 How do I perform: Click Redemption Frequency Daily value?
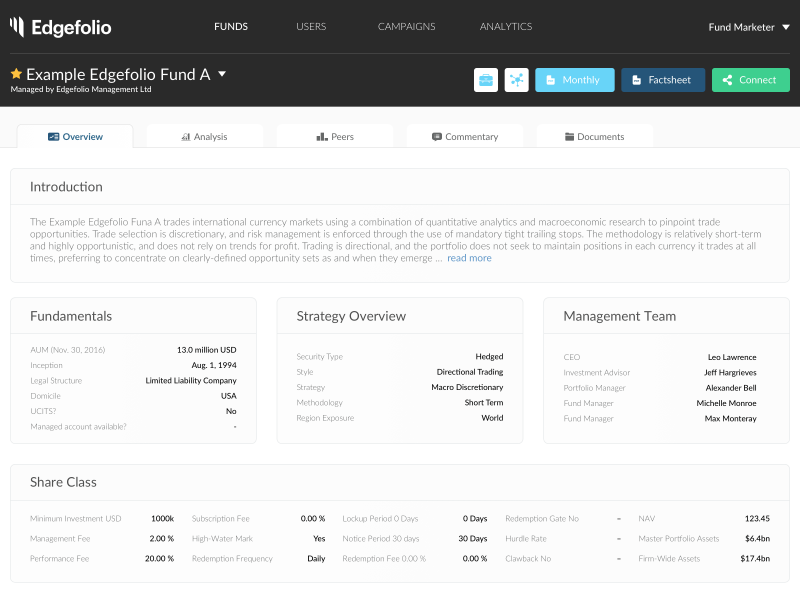316,559
